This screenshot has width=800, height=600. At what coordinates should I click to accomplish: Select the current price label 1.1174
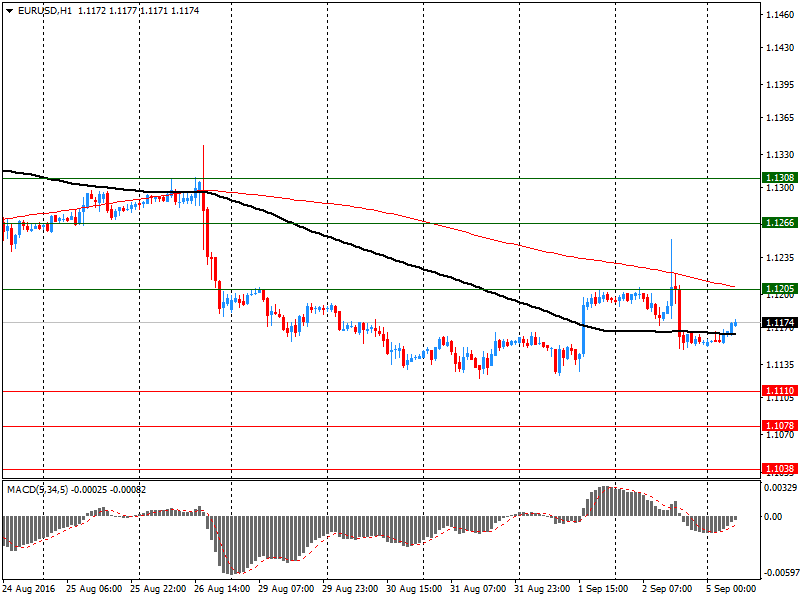[780, 322]
